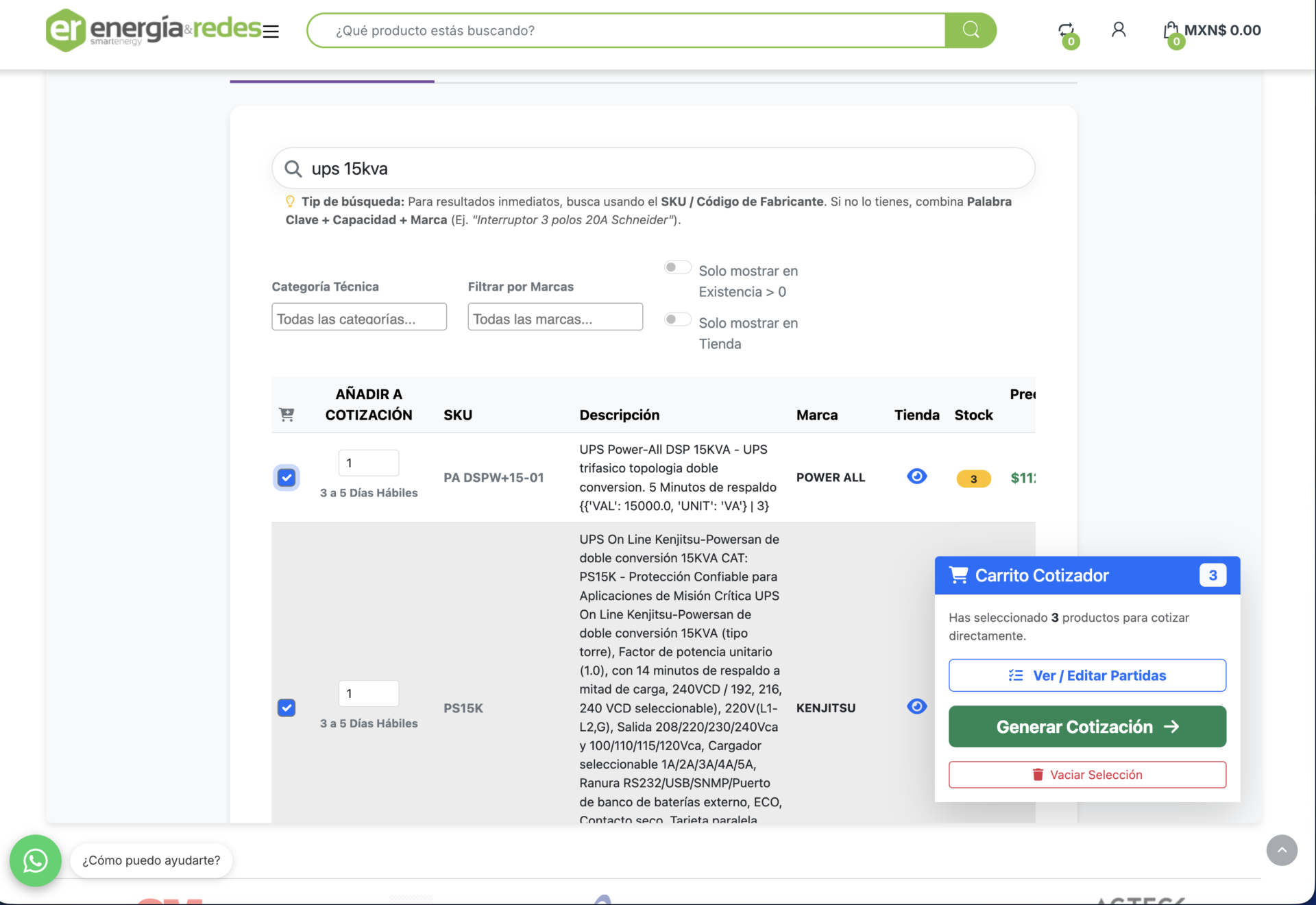
Task: Click Ver / Editar Partidas button
Action: pos(1087,675)
